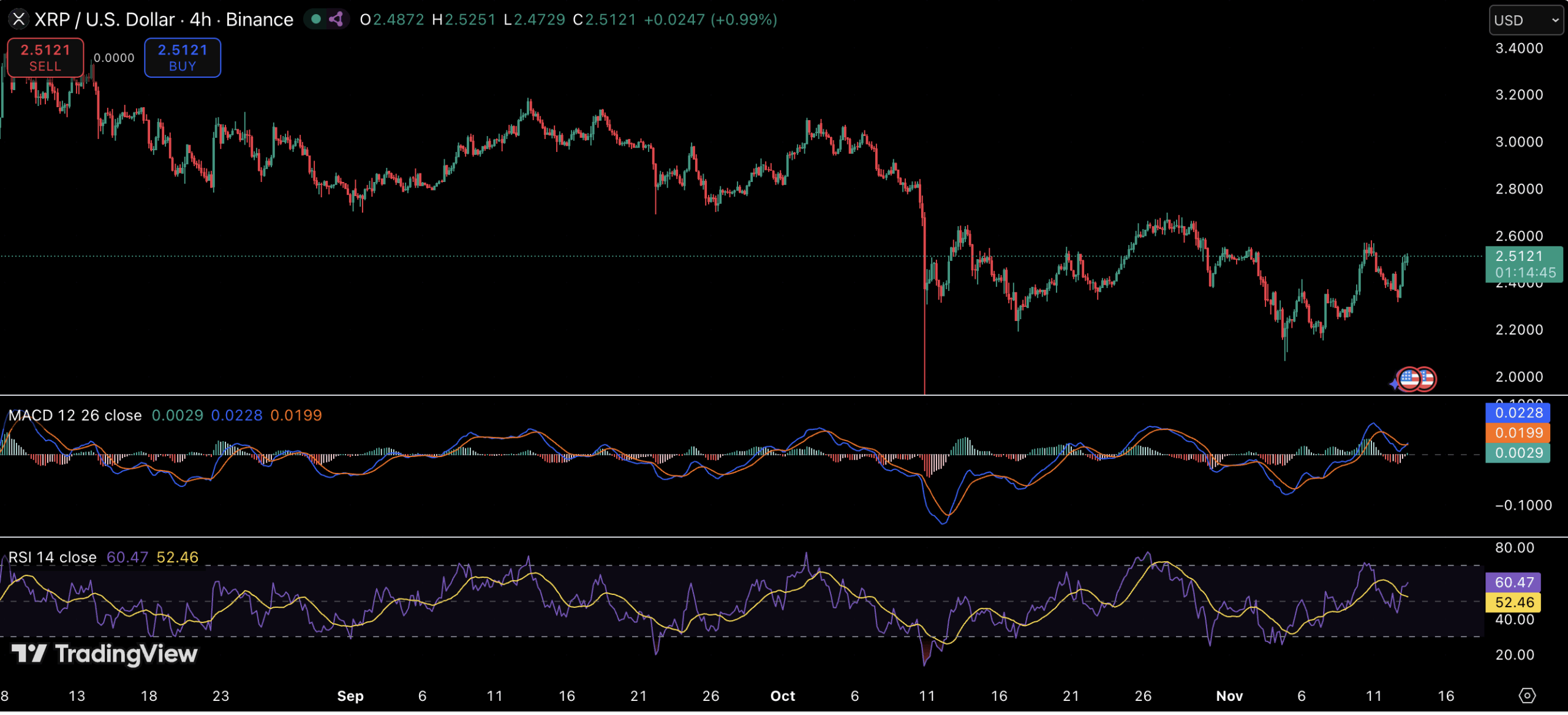Select the RSI 14 close legend

click(x=53, y=557)
